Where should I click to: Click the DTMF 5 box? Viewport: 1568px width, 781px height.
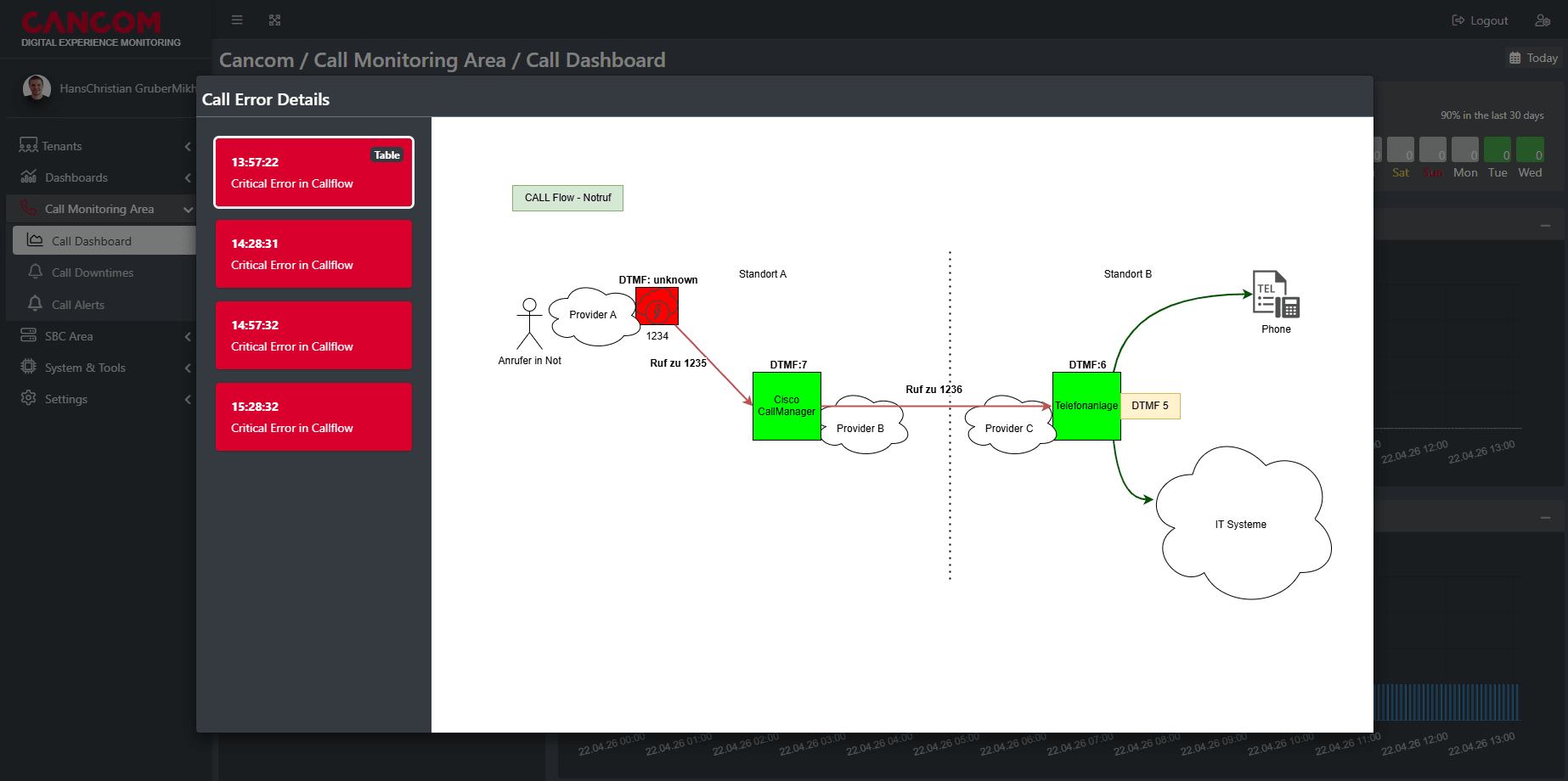[x=1150, y=406]
